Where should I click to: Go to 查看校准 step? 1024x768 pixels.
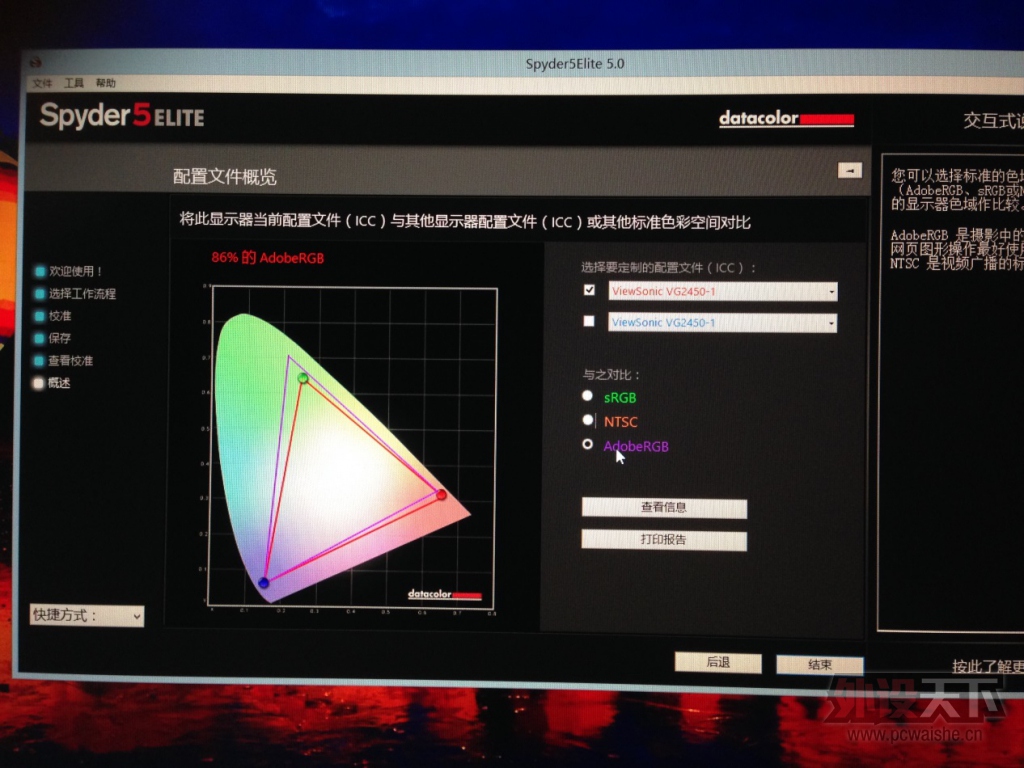tap(71, 360)
